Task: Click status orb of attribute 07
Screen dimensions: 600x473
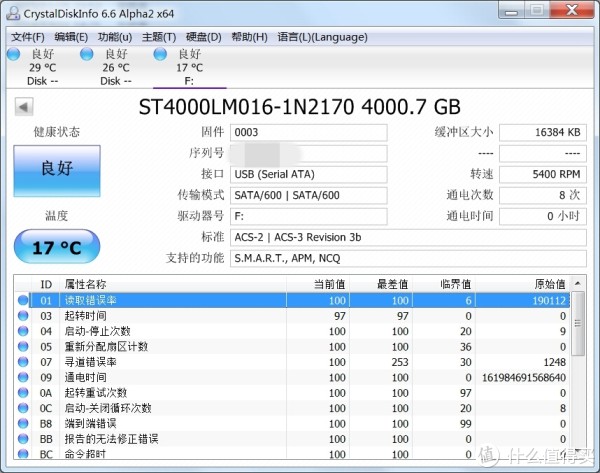Action: click(x=23, y=362)
